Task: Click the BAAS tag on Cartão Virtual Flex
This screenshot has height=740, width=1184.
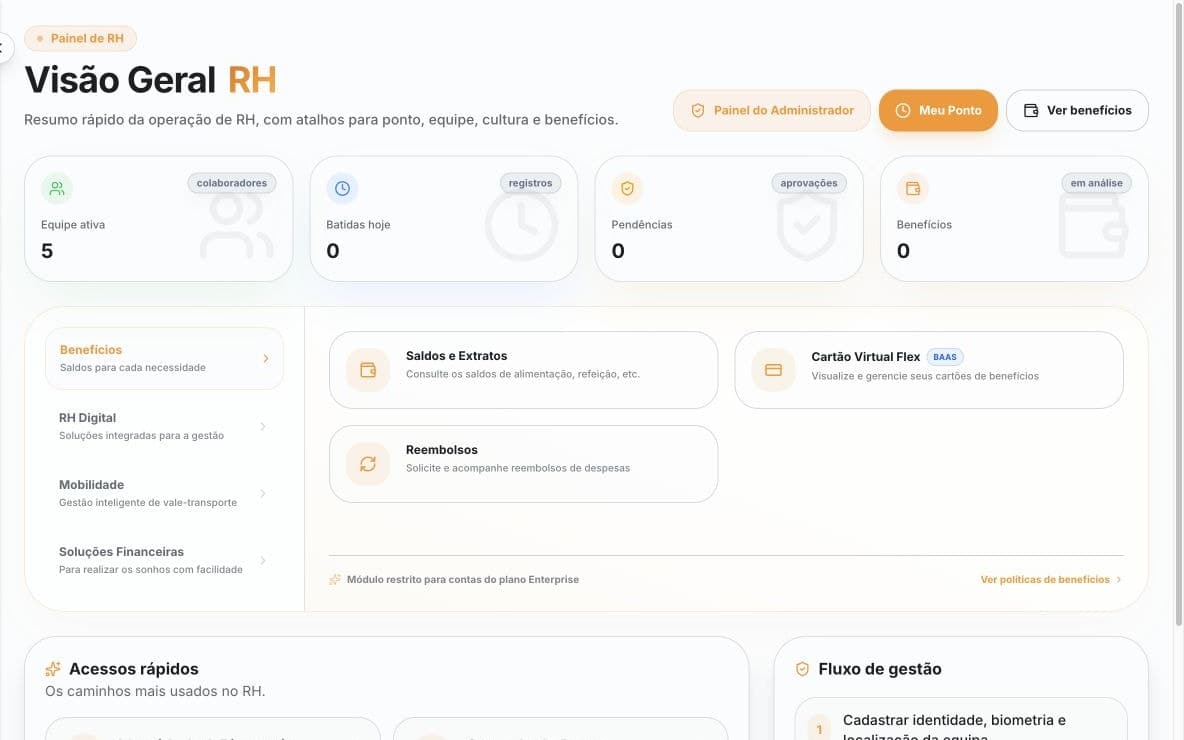Action: 945,357
